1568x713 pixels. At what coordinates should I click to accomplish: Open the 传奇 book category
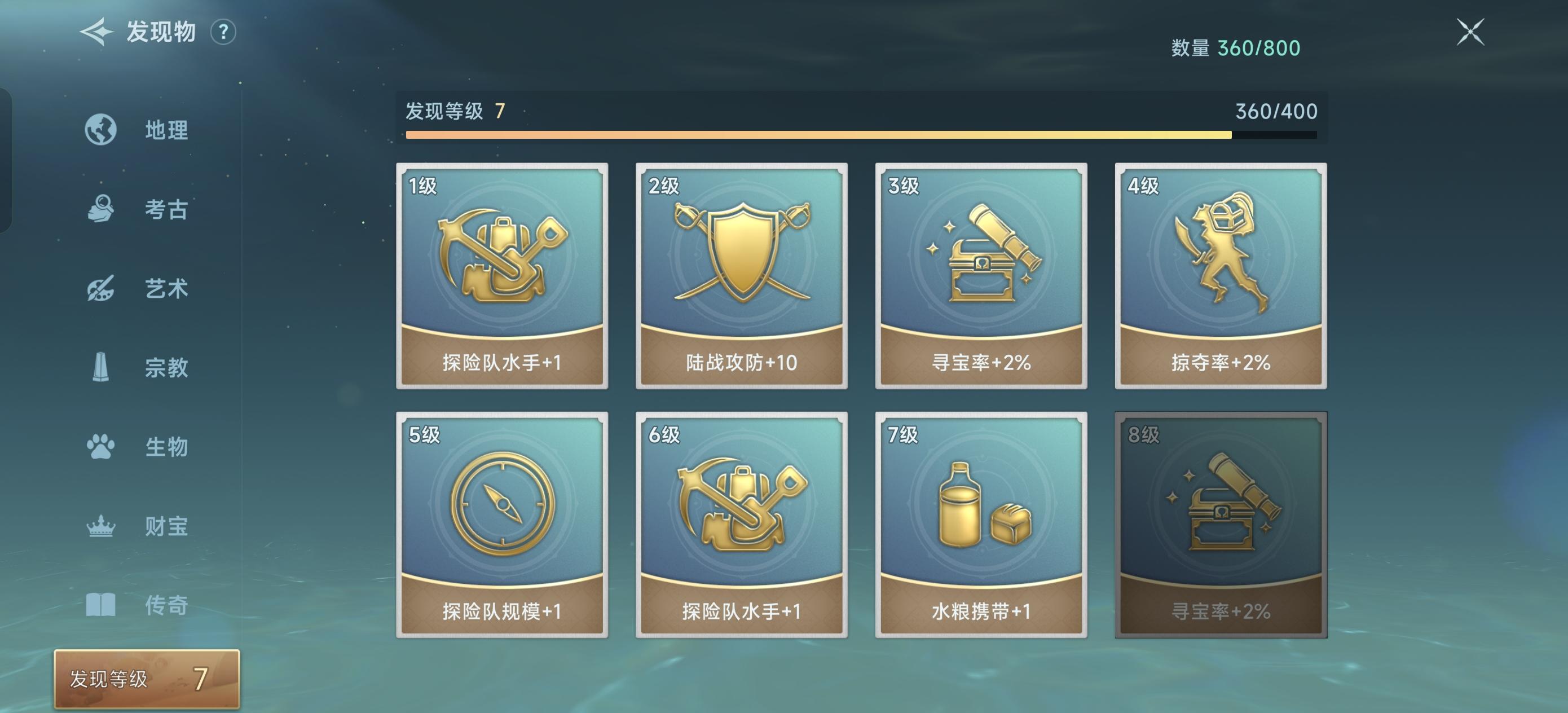(x=136, y=605)
